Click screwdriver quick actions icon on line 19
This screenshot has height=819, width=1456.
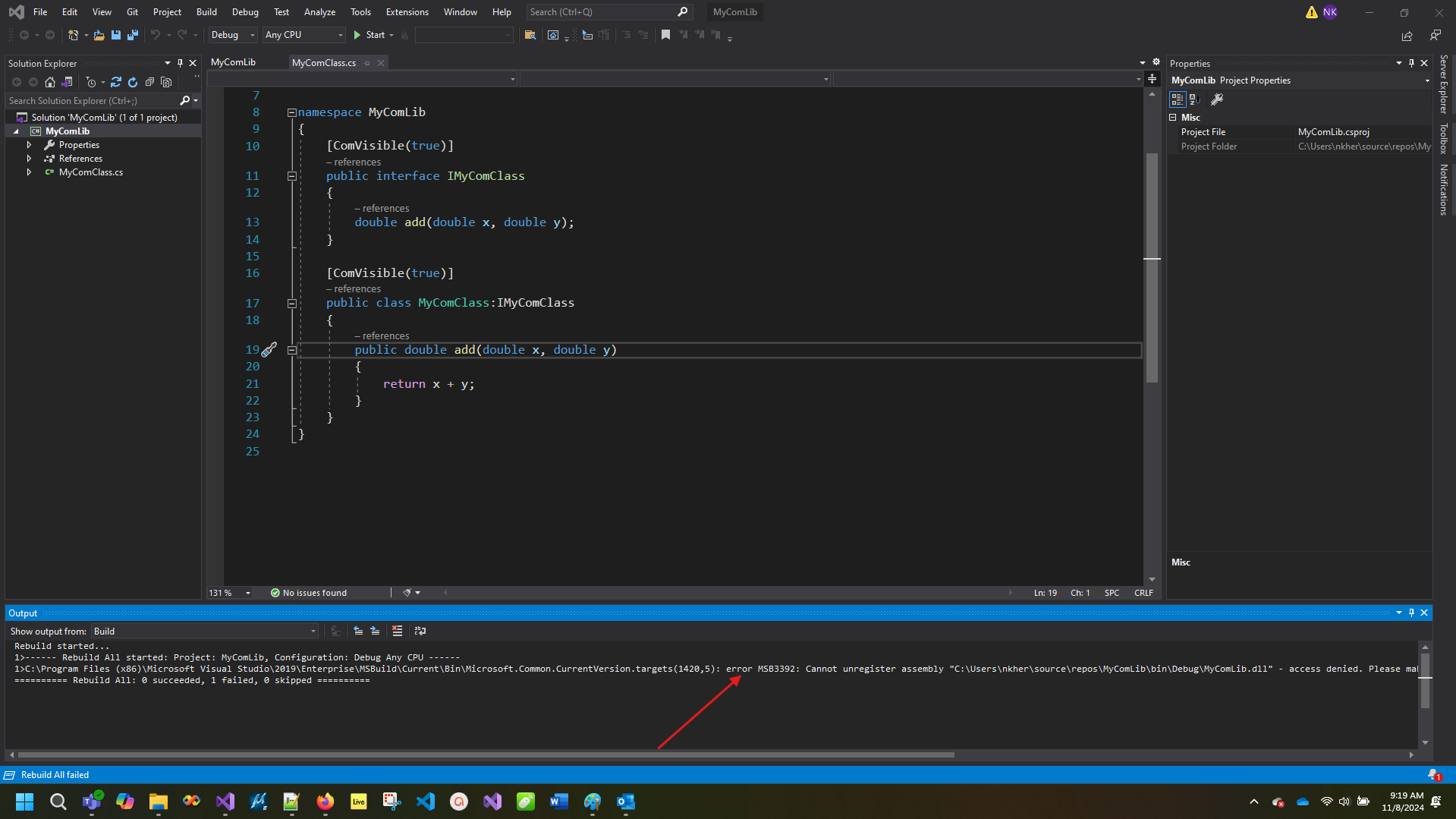269,350
